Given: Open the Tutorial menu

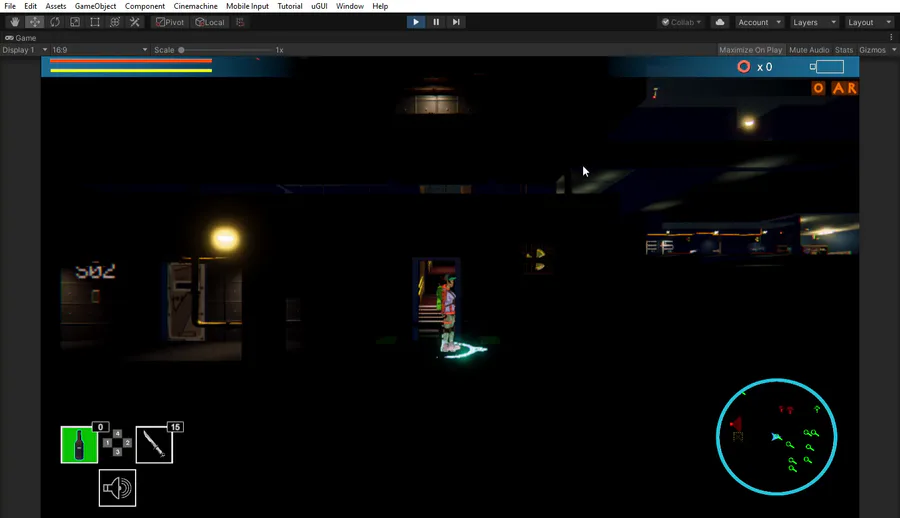Looking at the screenshot, I should tap(290, 6).
